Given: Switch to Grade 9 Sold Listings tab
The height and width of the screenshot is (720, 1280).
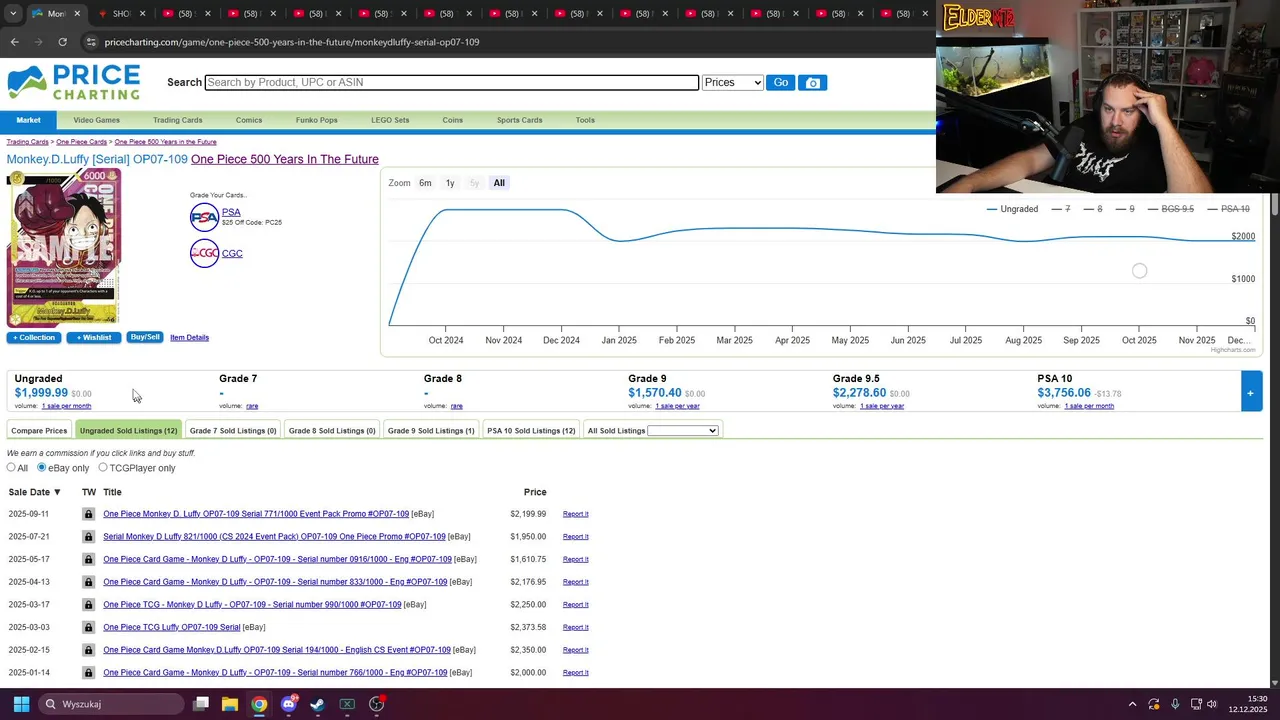Looking at the screenshot, I should (x=431, y=431).
